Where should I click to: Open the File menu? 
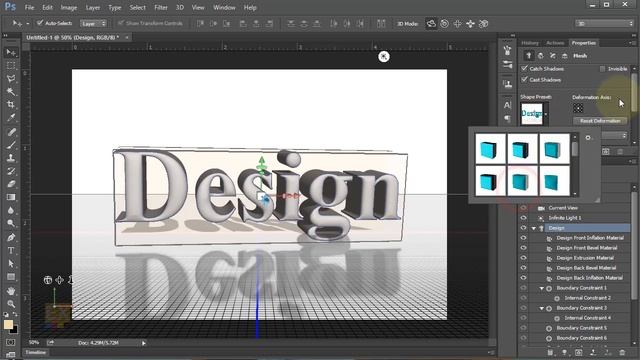[29, 7]
